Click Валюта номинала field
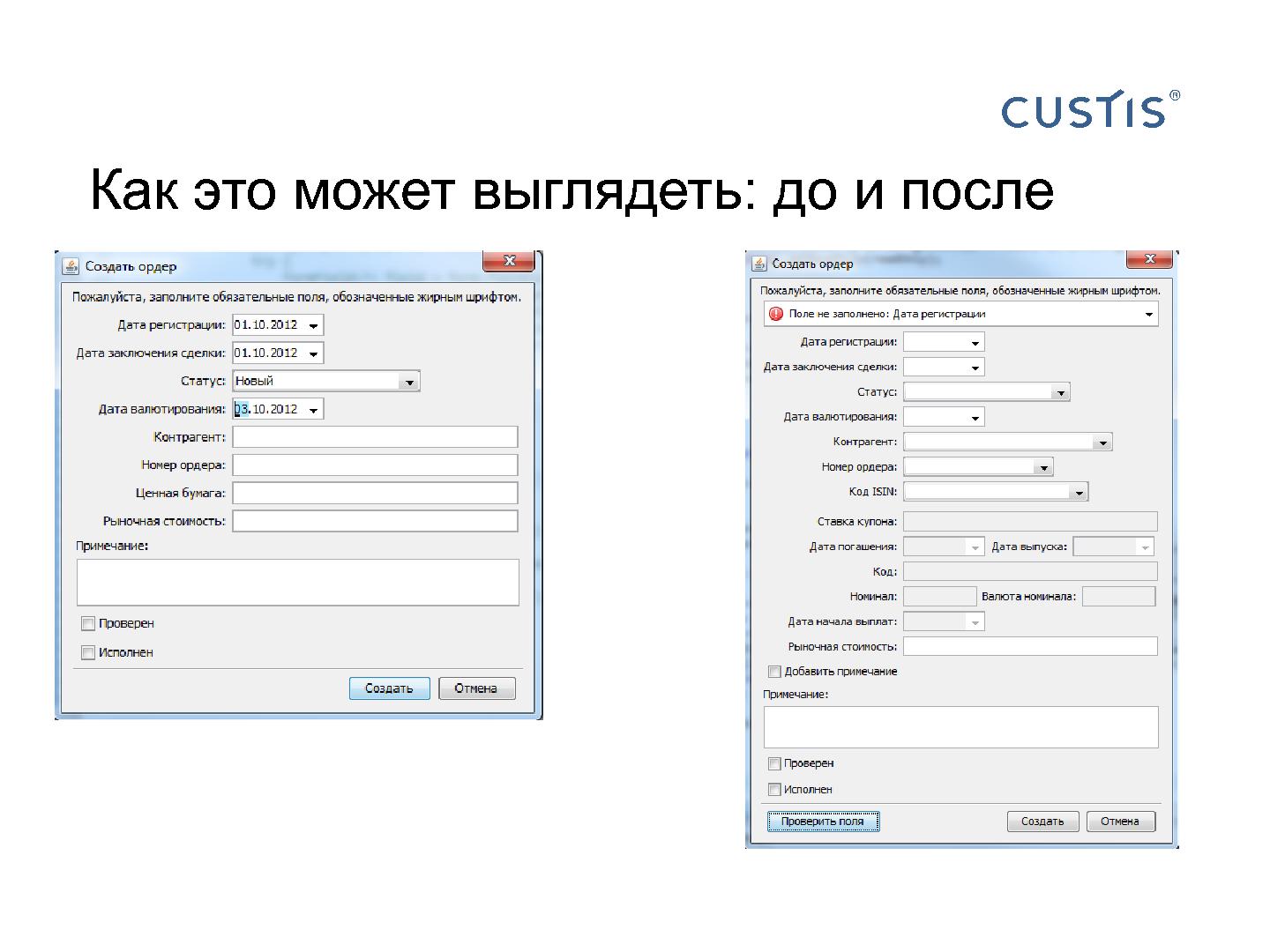The width and height of the screenshot is (1270, 952). click(x=1118, y=597)
